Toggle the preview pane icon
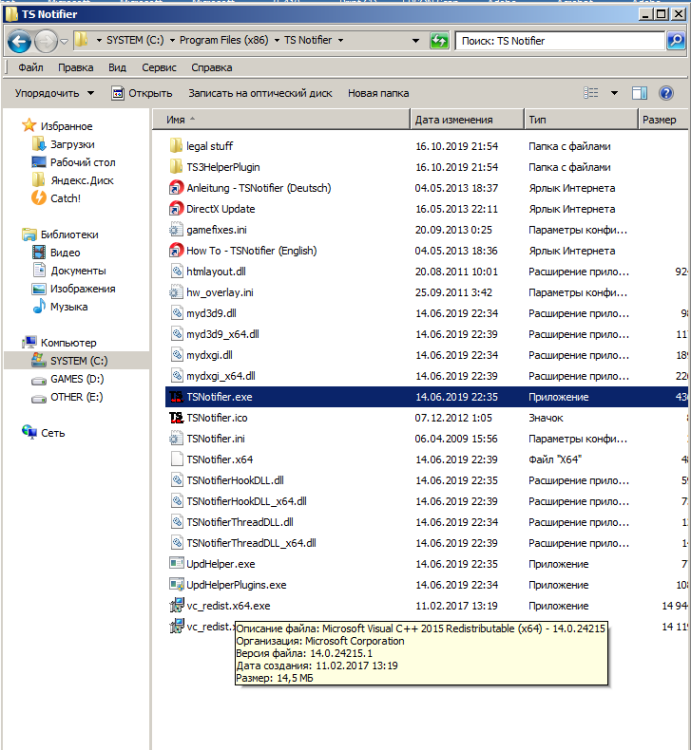 [639, 93]
